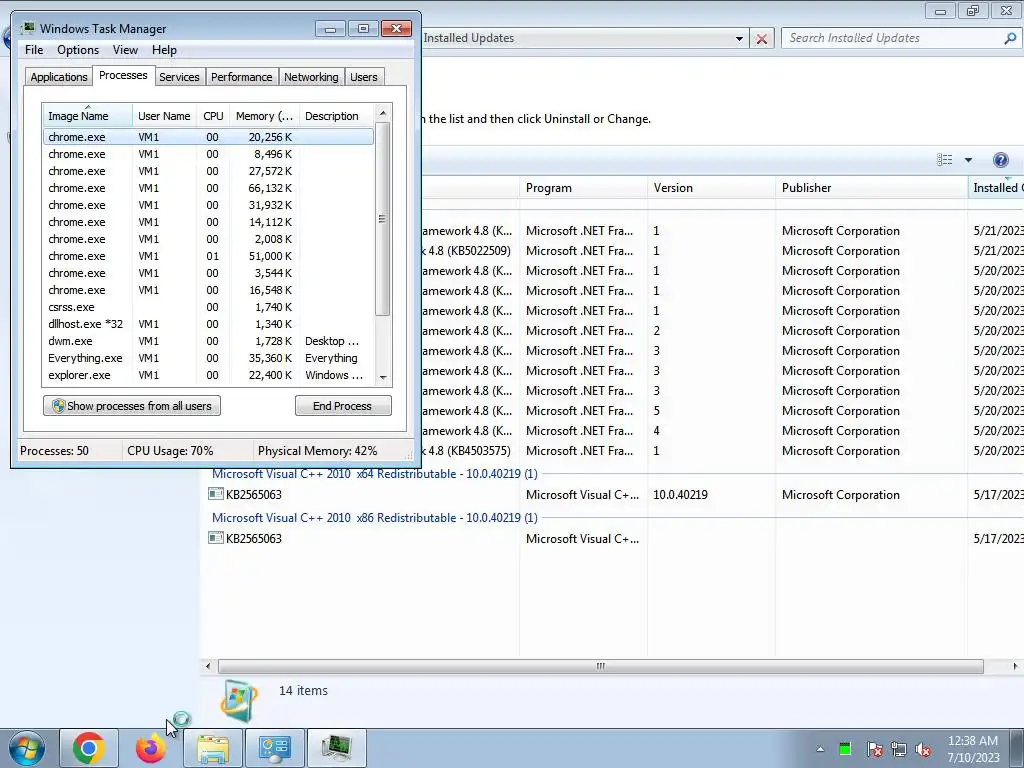Sort updates by Version column
1024x768 pixels.
pyautogui.click(x=711, y=188)
